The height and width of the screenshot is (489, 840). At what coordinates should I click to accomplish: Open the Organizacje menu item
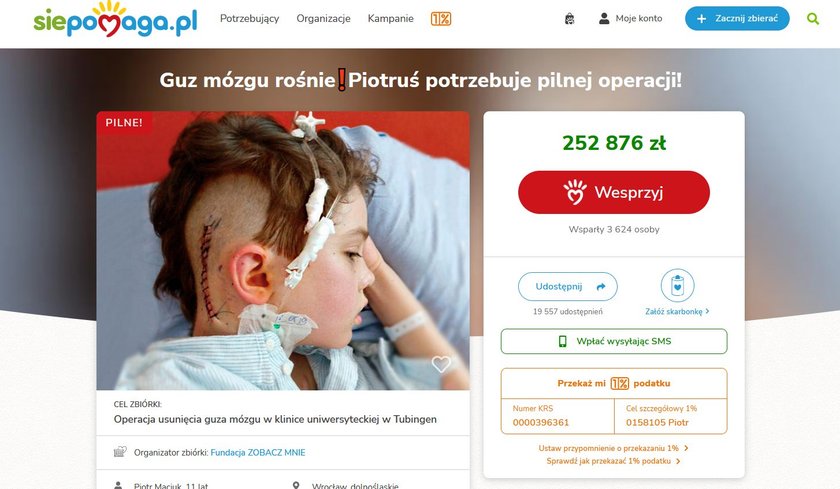tap(324, 19)
